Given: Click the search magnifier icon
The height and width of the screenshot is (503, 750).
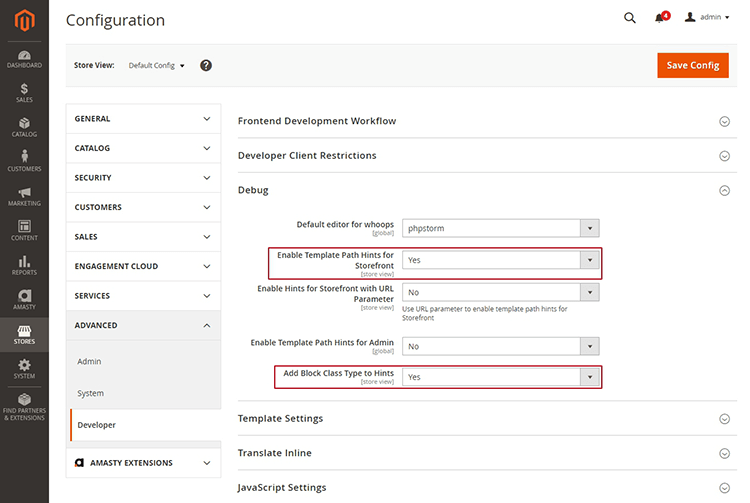Looking at the screenshot, I should click(629, 18).
